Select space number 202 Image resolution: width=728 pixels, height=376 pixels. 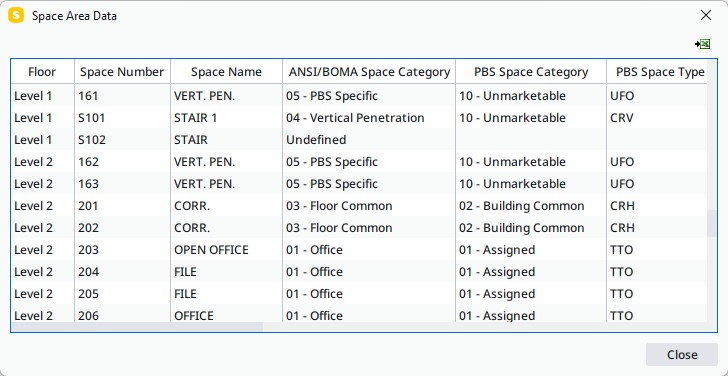click(122, 228)
